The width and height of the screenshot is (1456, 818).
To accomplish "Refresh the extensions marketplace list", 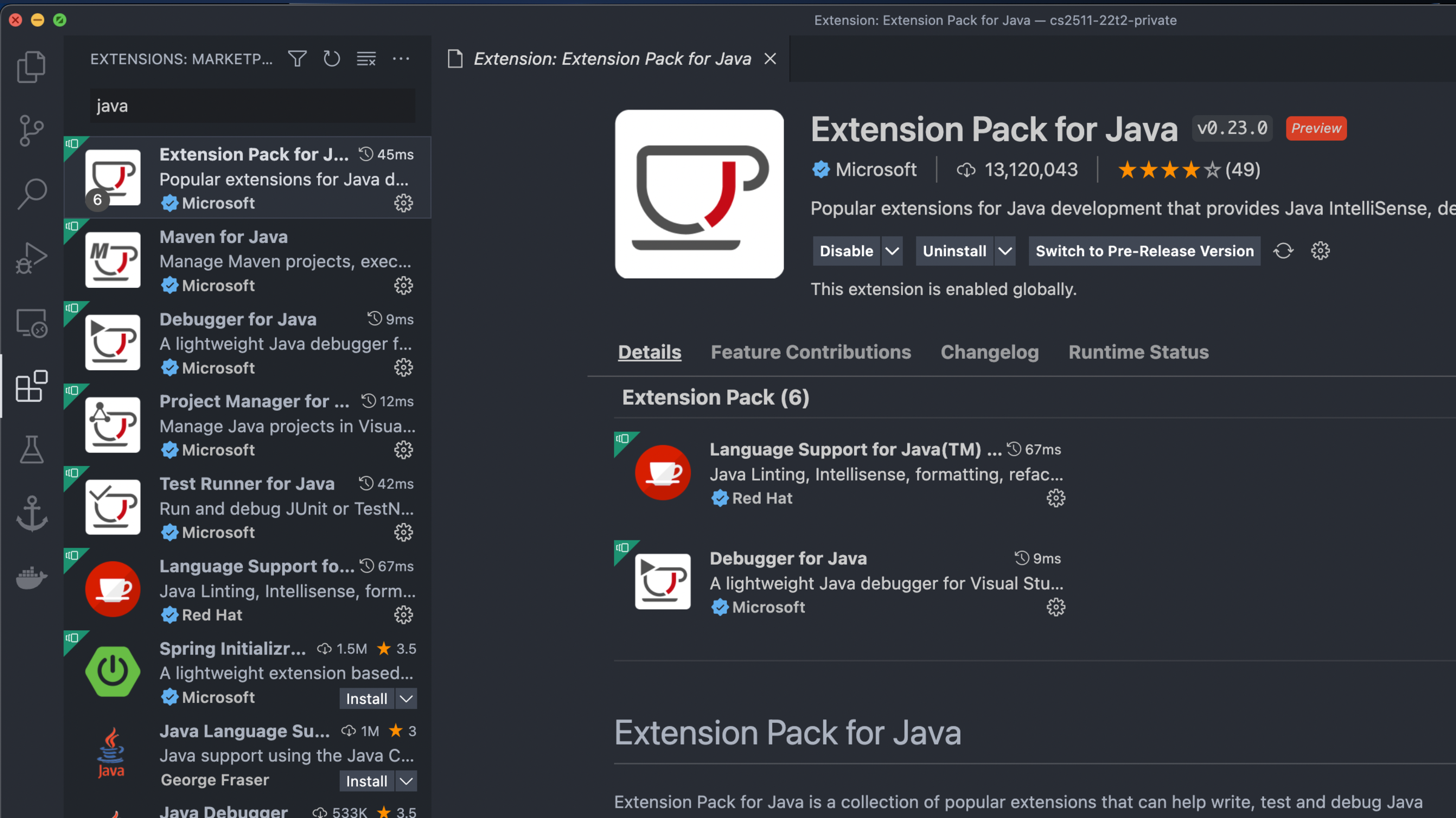I will tap(331, 59).
